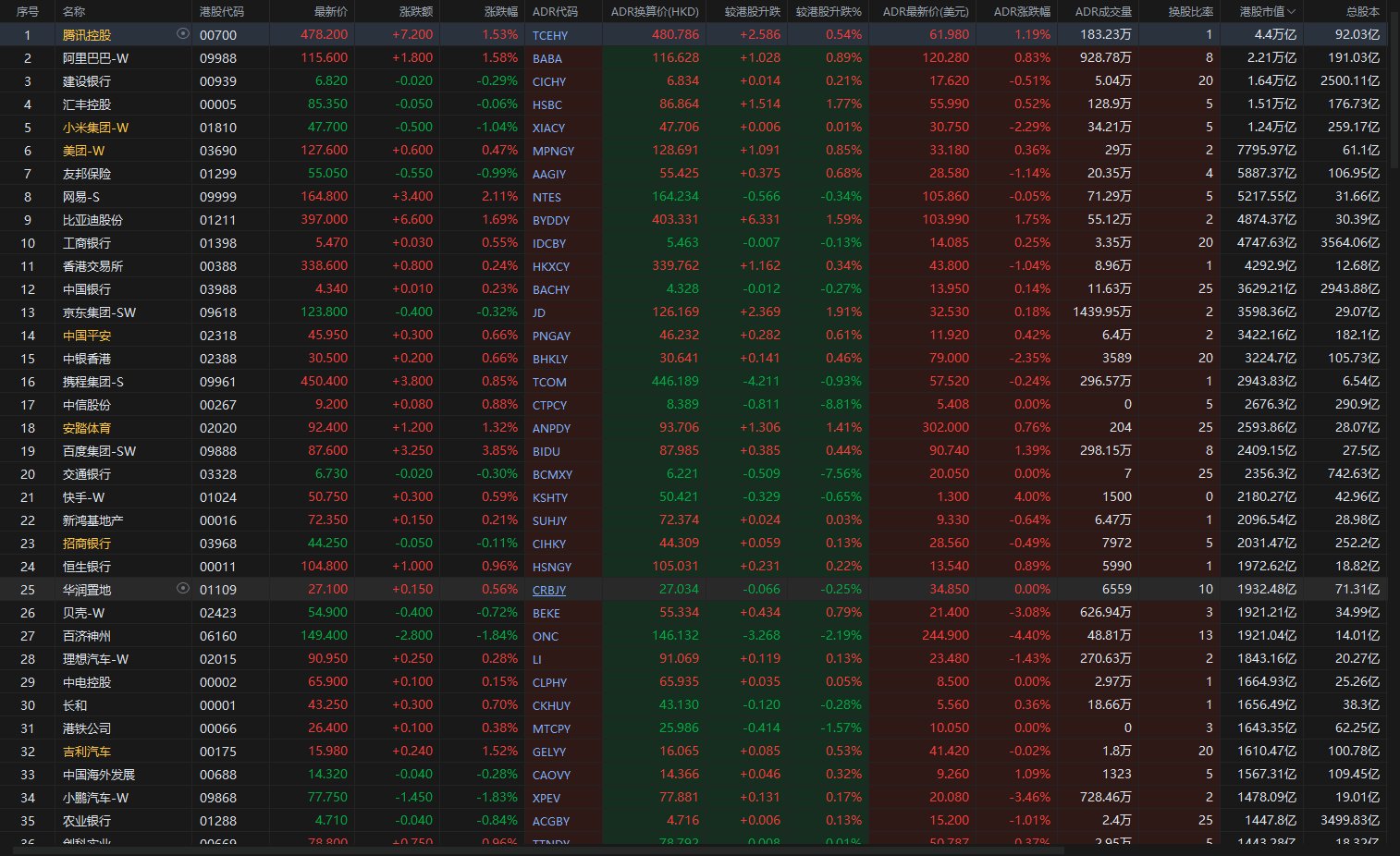Sort by 最新价 column header

click(x=331, y=12)
